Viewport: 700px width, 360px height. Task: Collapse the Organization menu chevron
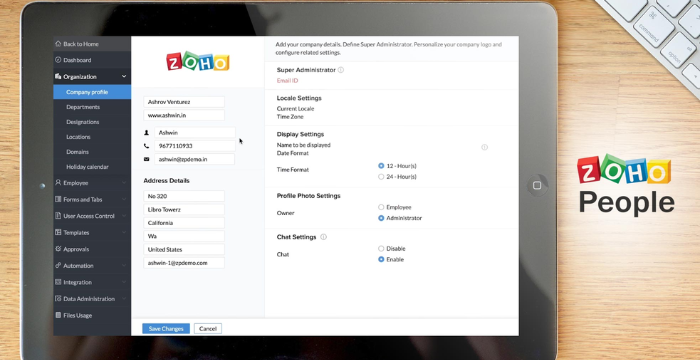pos(124,76)
